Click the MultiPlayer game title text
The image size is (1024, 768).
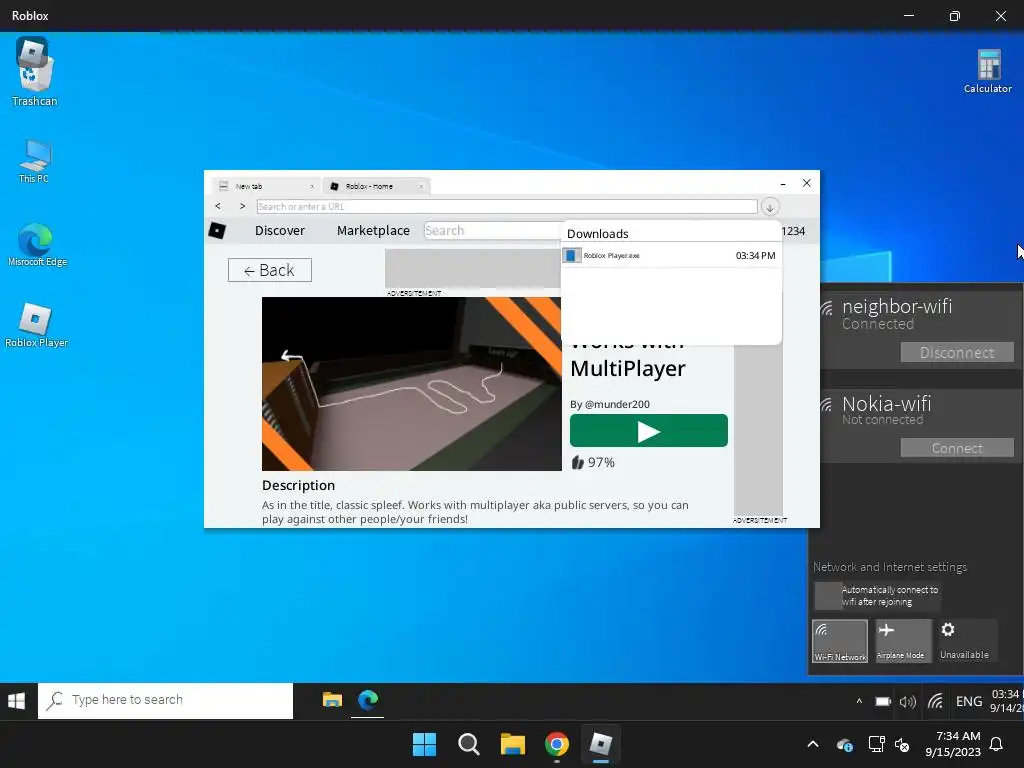pos(628,368)
